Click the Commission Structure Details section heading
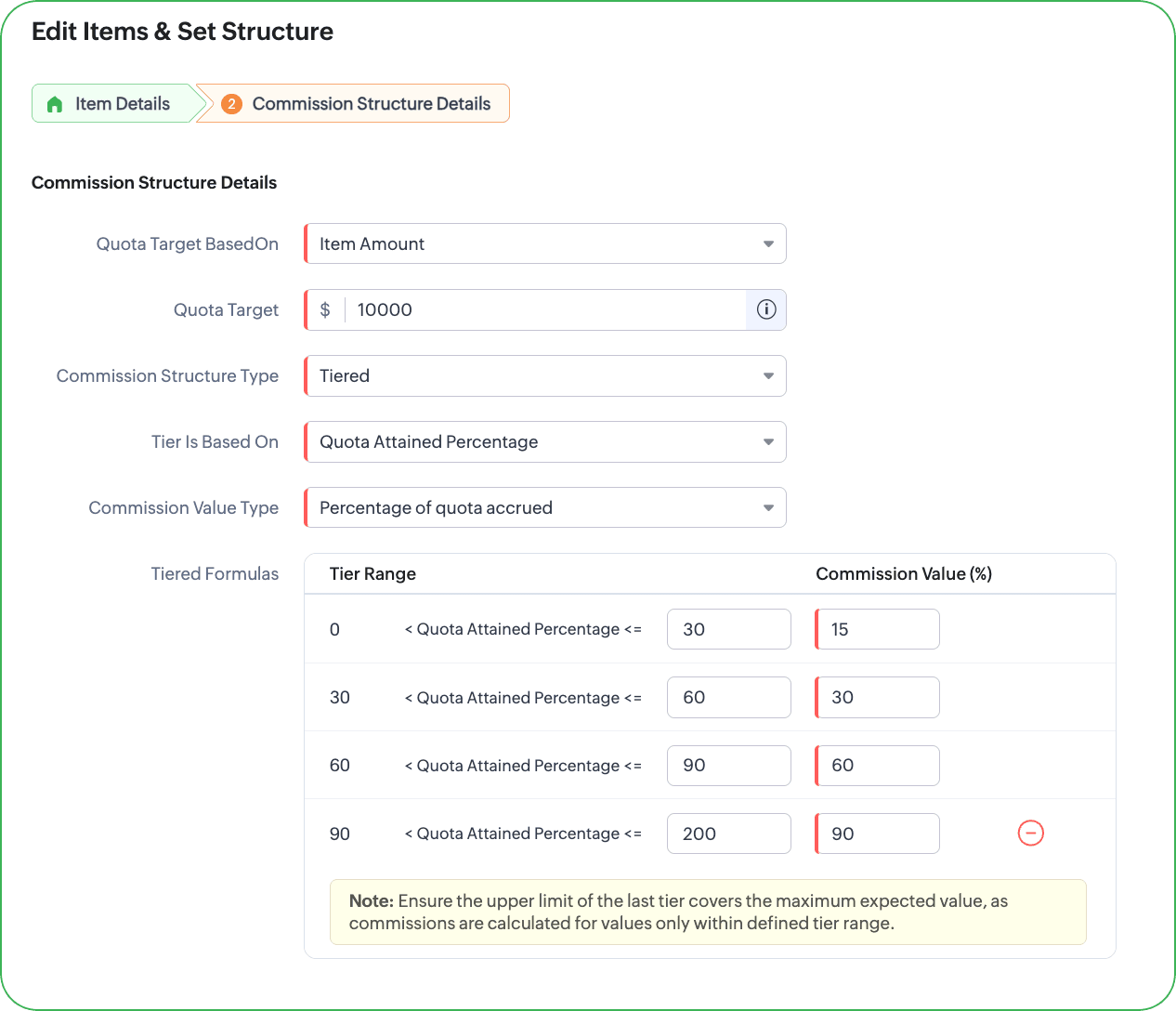The image size is (1176, 1011). coord(154,182)
